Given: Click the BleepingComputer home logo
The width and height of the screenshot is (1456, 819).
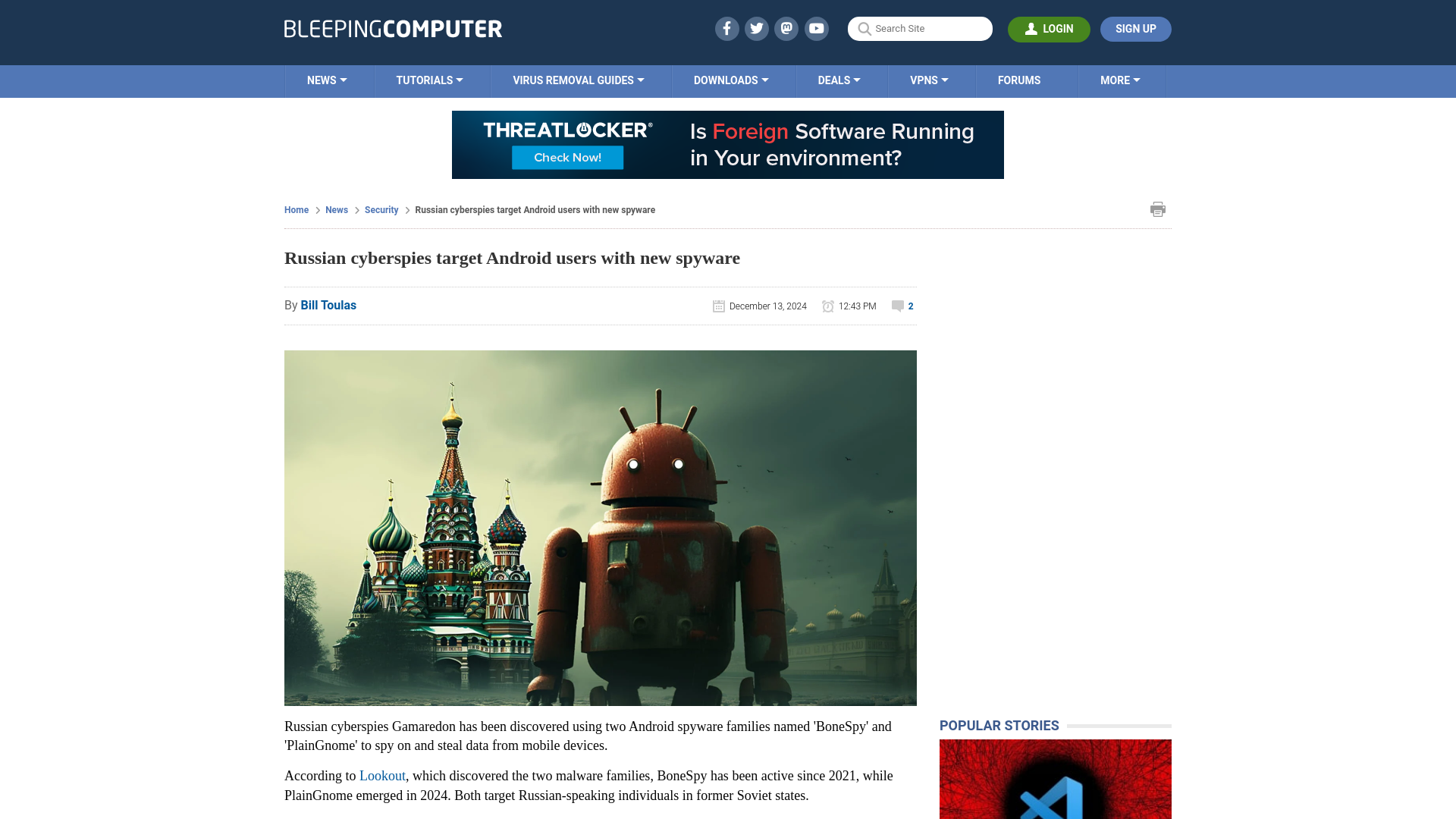Looking at the screenshot, I should point(393,28).
